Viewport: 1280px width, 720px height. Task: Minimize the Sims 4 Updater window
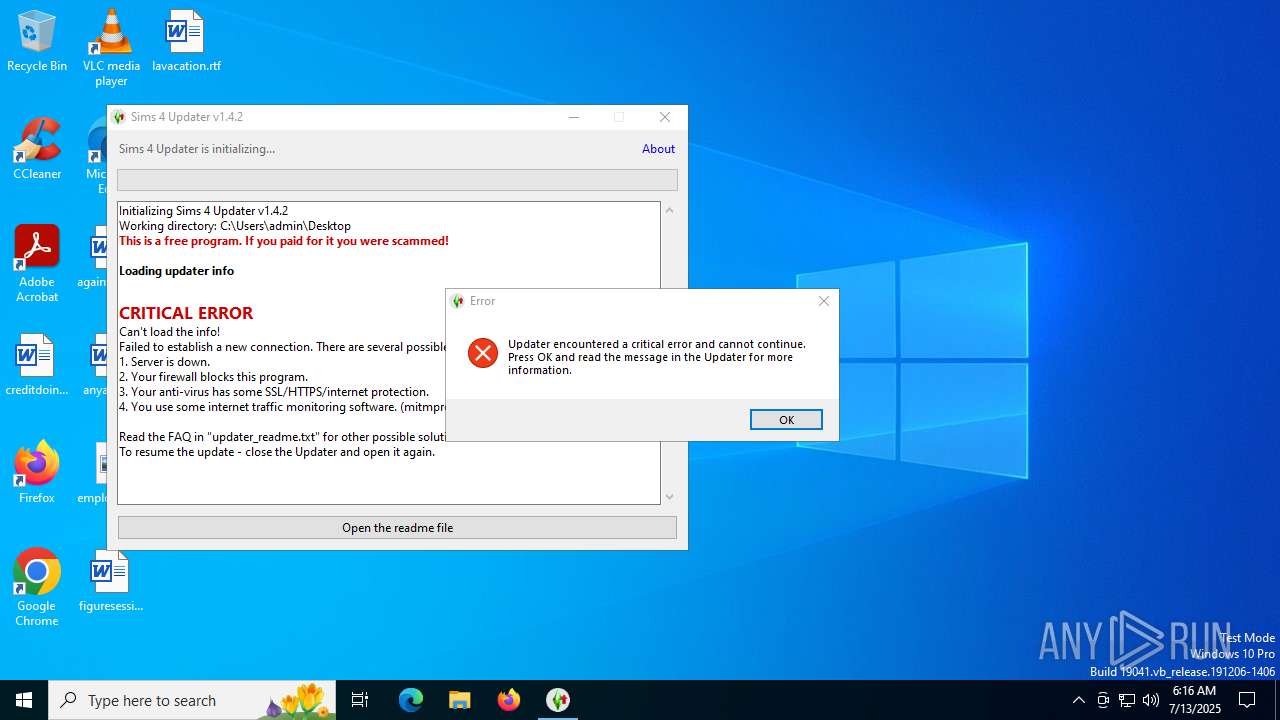574,117
